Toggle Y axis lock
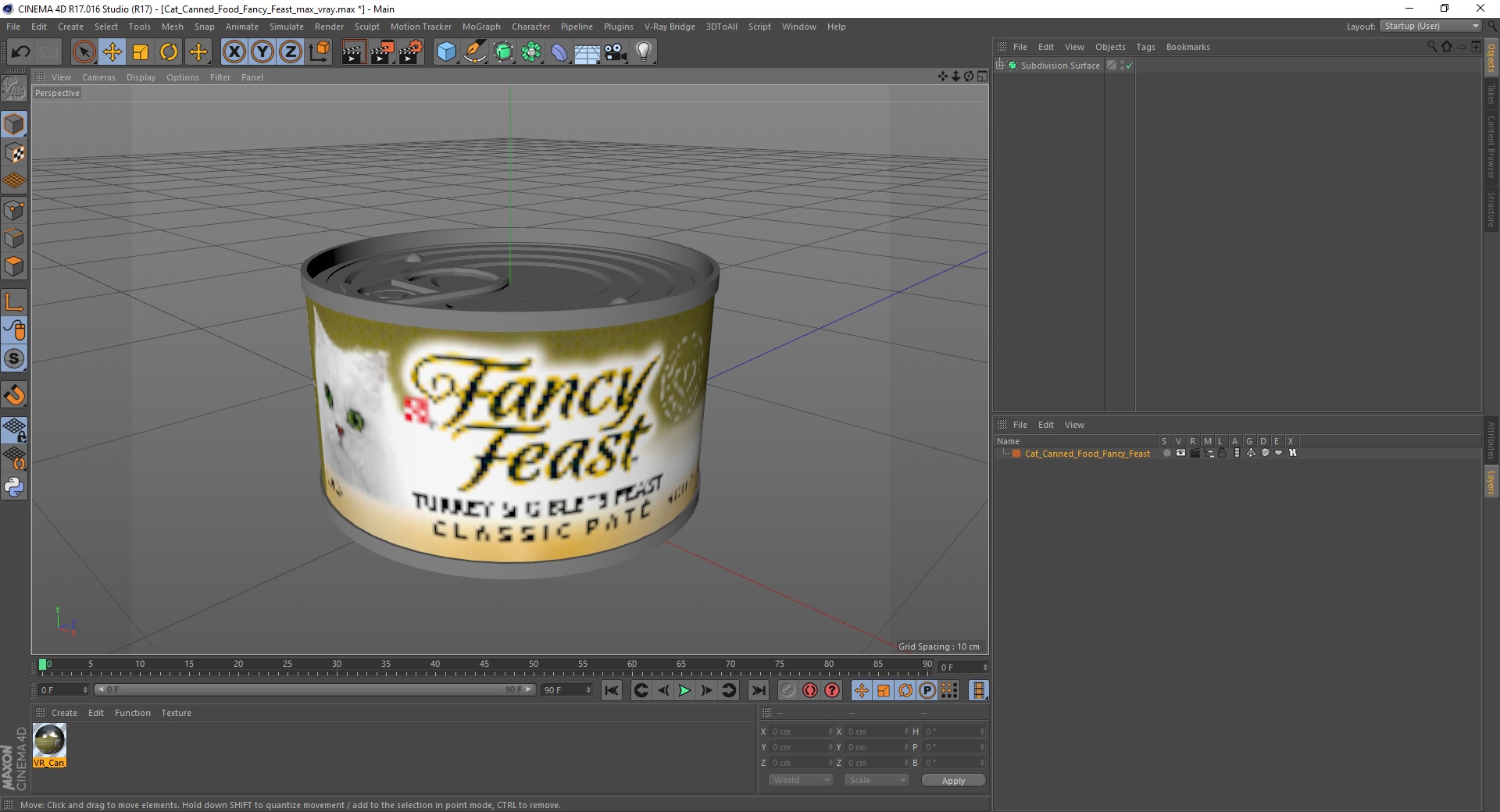The width and height of the screenshot is (1500, 812). 262,52
